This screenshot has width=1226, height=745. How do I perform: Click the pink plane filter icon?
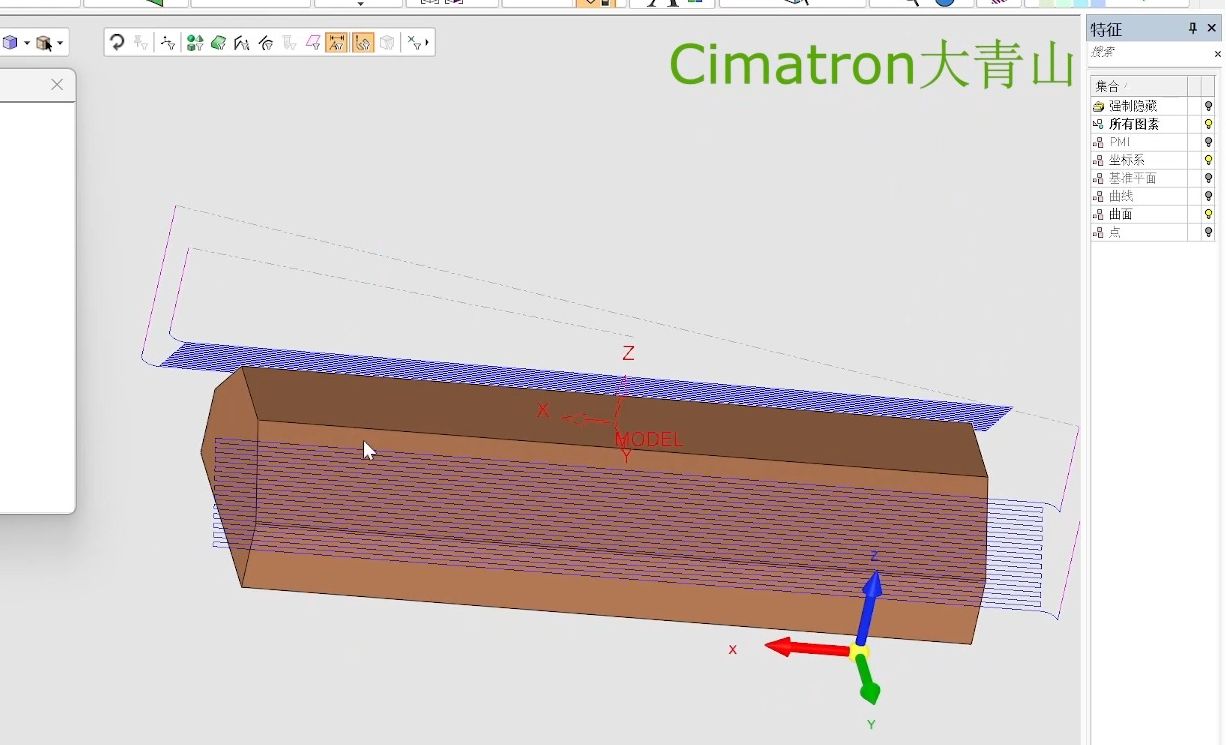click(x=313, y=42)
